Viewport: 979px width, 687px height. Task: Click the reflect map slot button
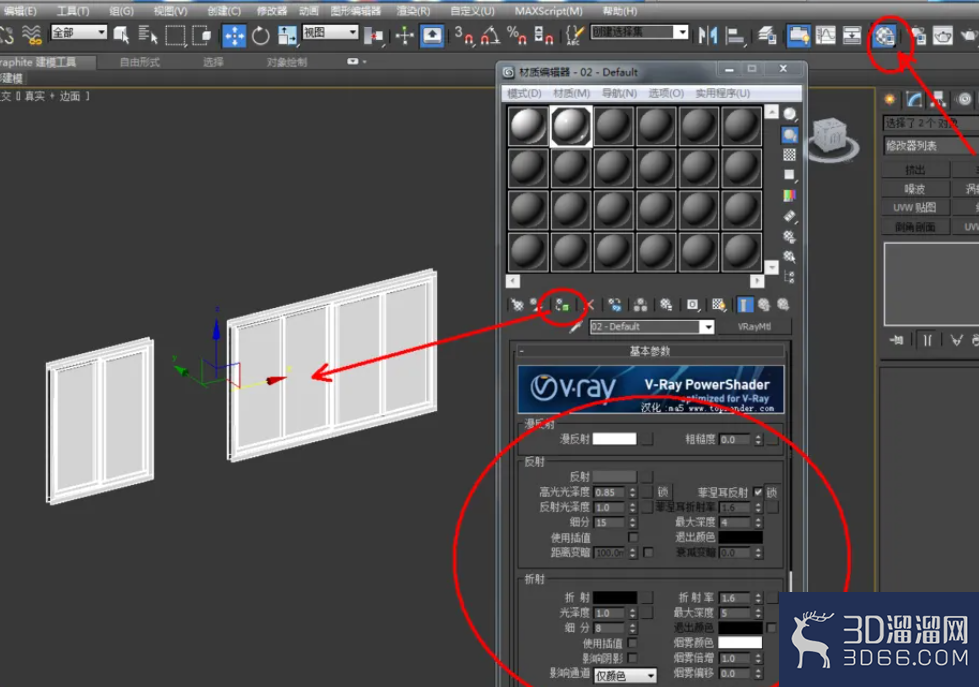click(x=647, y=477)
